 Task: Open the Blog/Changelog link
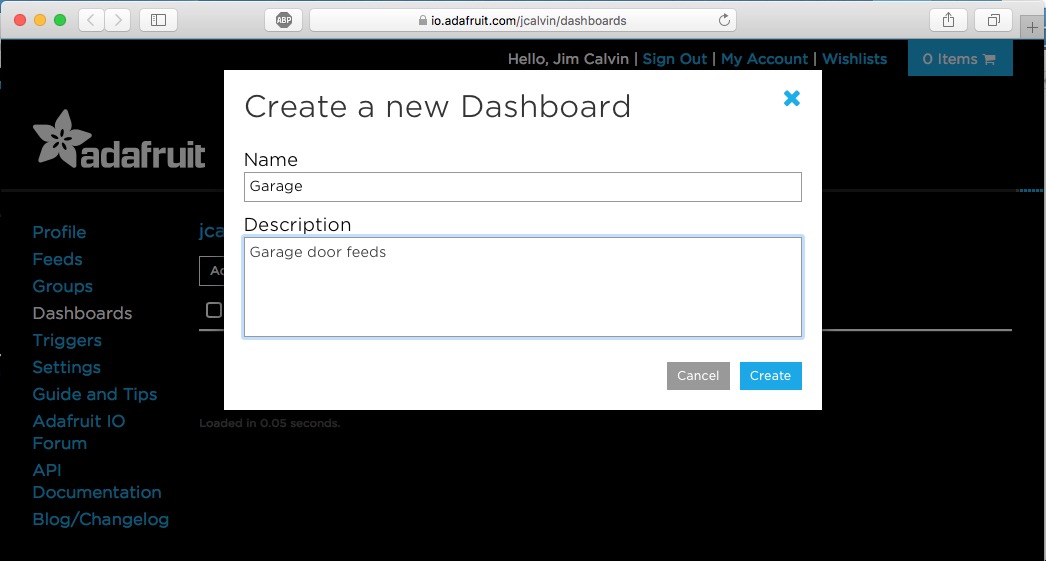point(101,519)
